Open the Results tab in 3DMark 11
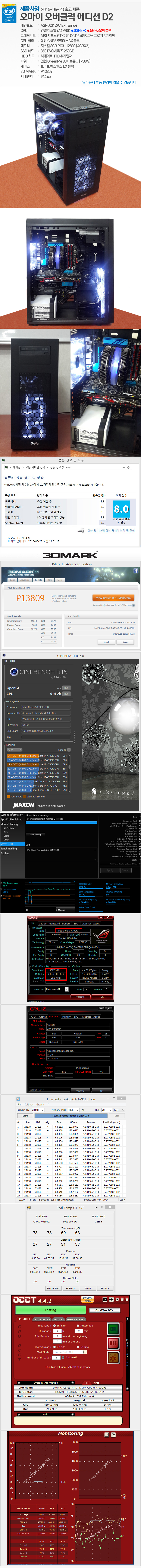The image size is (141, 1568). [x=38, y=580]
